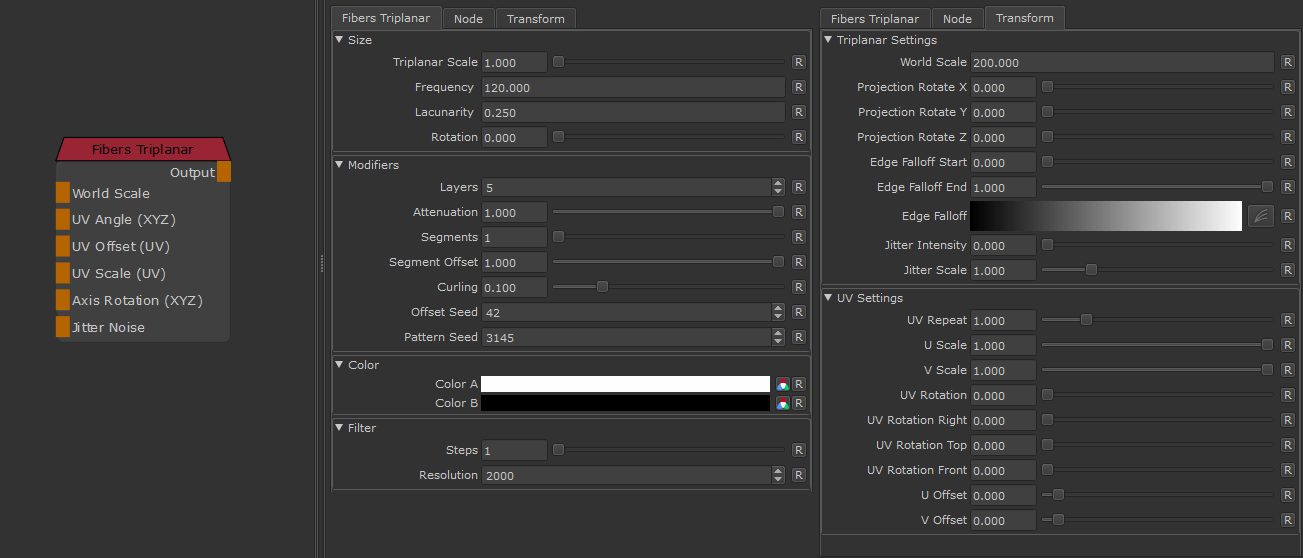Collapse the Size section
Viewport: 1303px width, 558px height.
340,40
